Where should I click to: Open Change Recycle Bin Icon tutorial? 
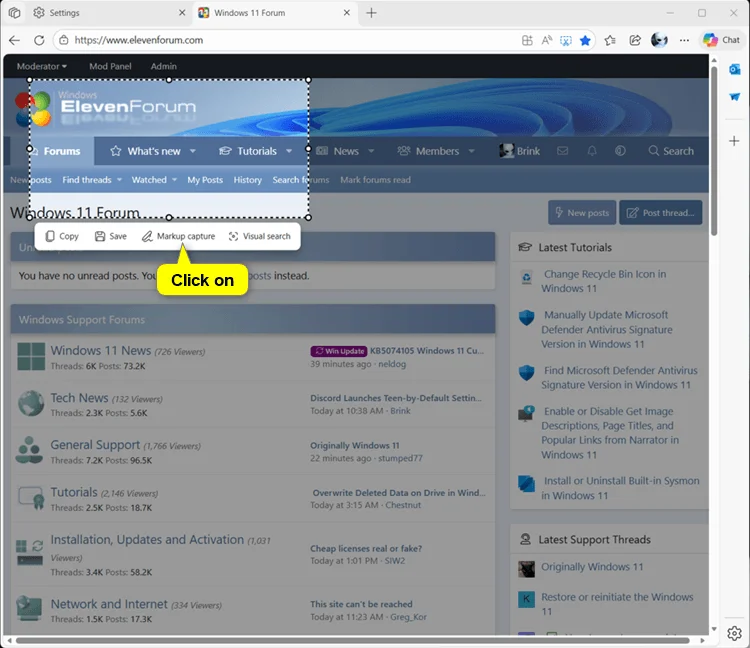pos(604,281)
